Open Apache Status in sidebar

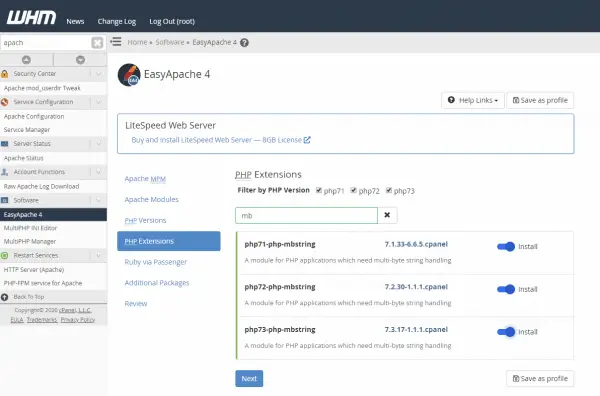pyautogui.click(x=23, y=158)
